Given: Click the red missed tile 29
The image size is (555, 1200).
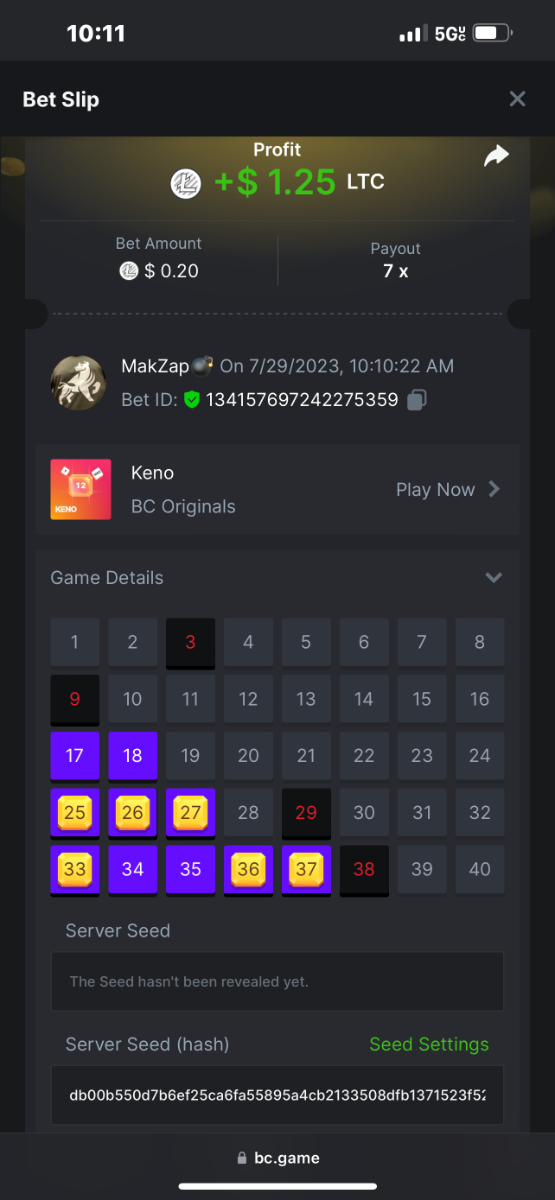Looking at the screenshot, I should 306,812.
